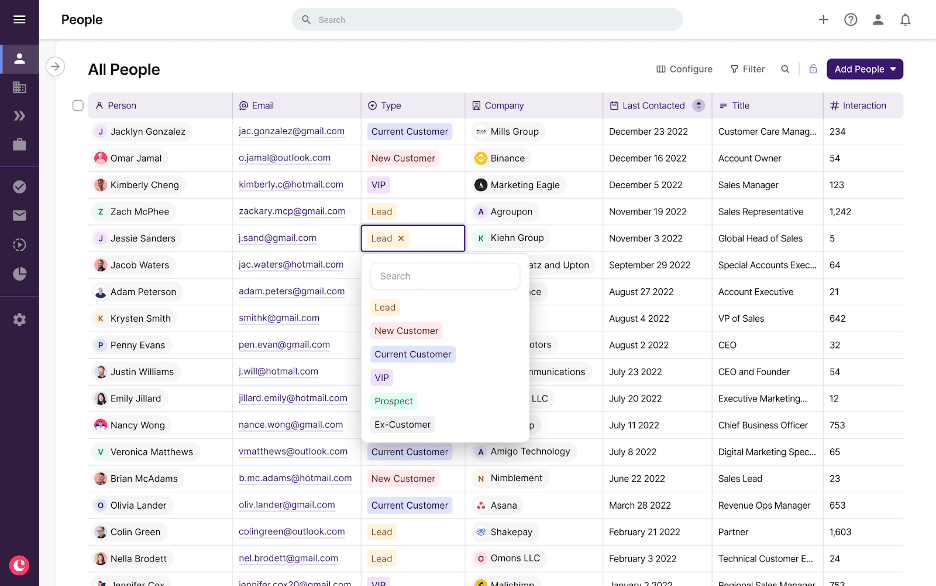Click Current Customer tag for Olivia Lander
936x586 pixels.
[410, 505]
